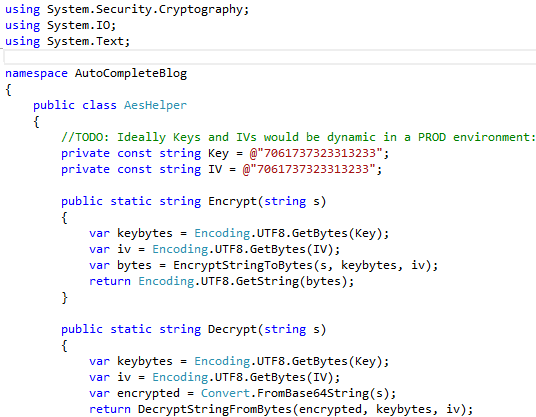Click keybytes variable in Encrypt method

145,233
